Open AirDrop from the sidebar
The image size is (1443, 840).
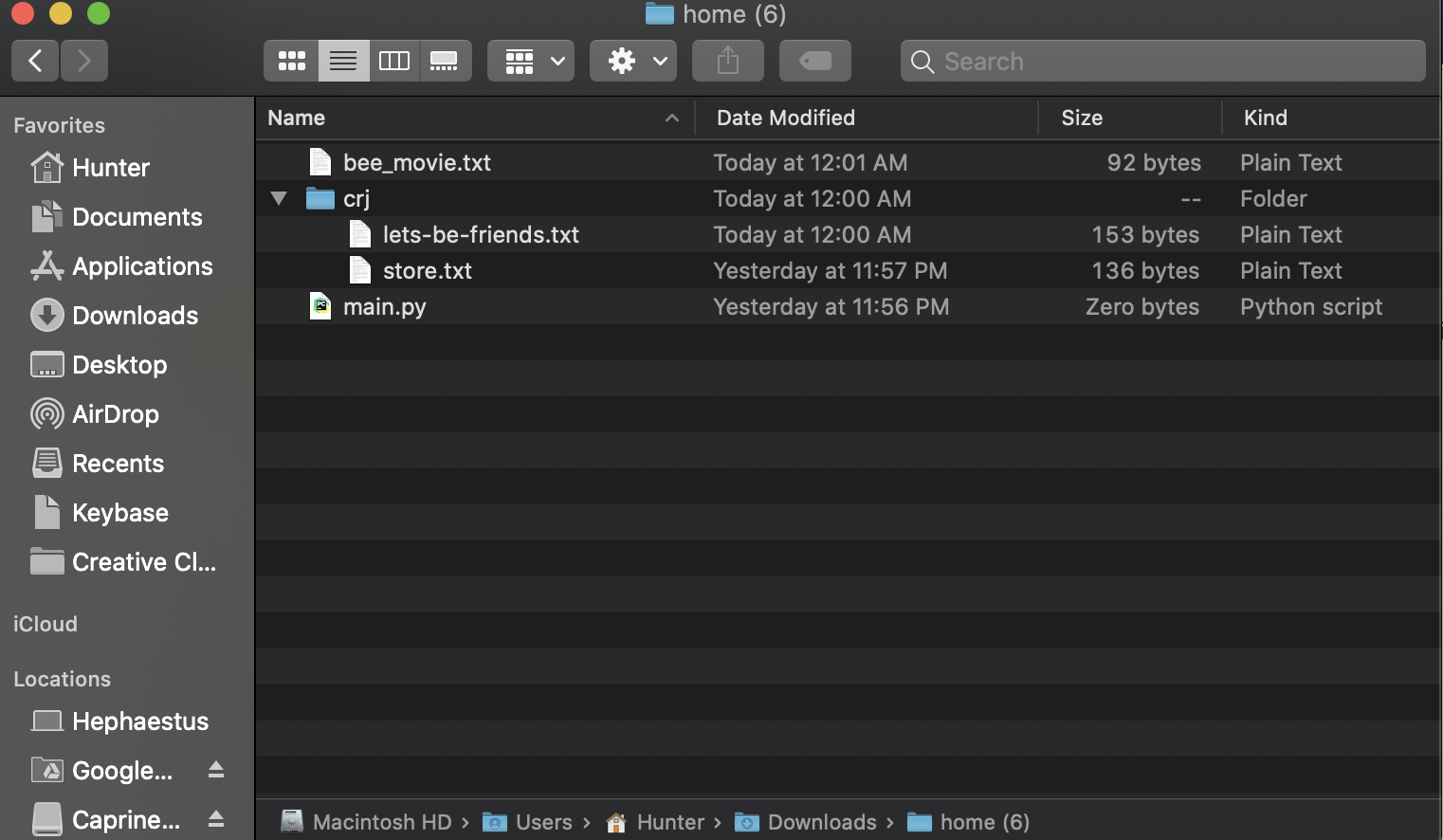[x=115, y=414]
